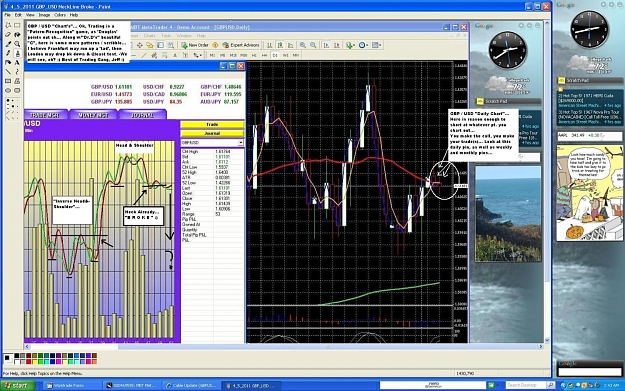Choose the Curve tool
The height and width of the screenshot is (391, 625).
(17, 72)
